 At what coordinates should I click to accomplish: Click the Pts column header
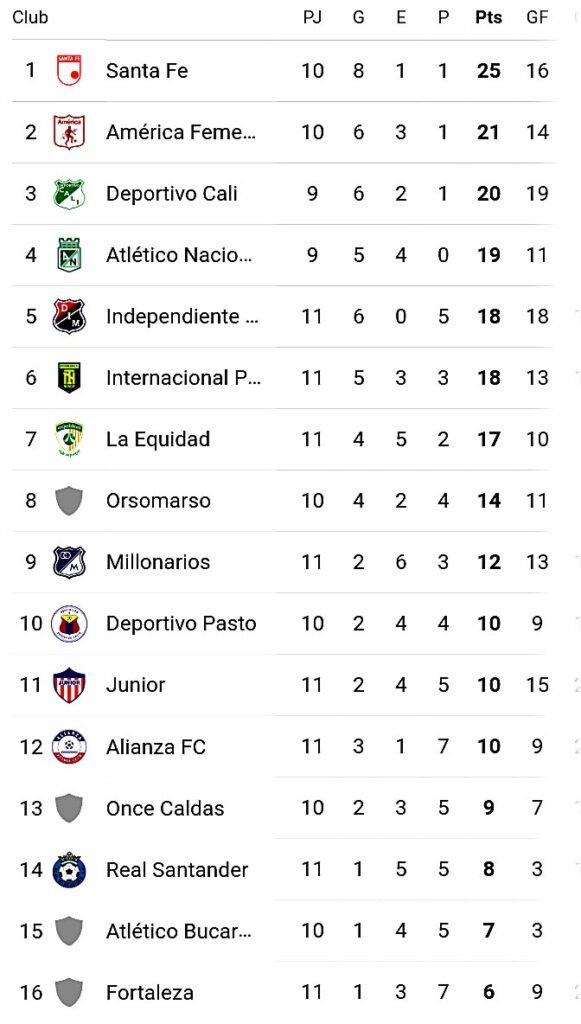coord(489,18)
